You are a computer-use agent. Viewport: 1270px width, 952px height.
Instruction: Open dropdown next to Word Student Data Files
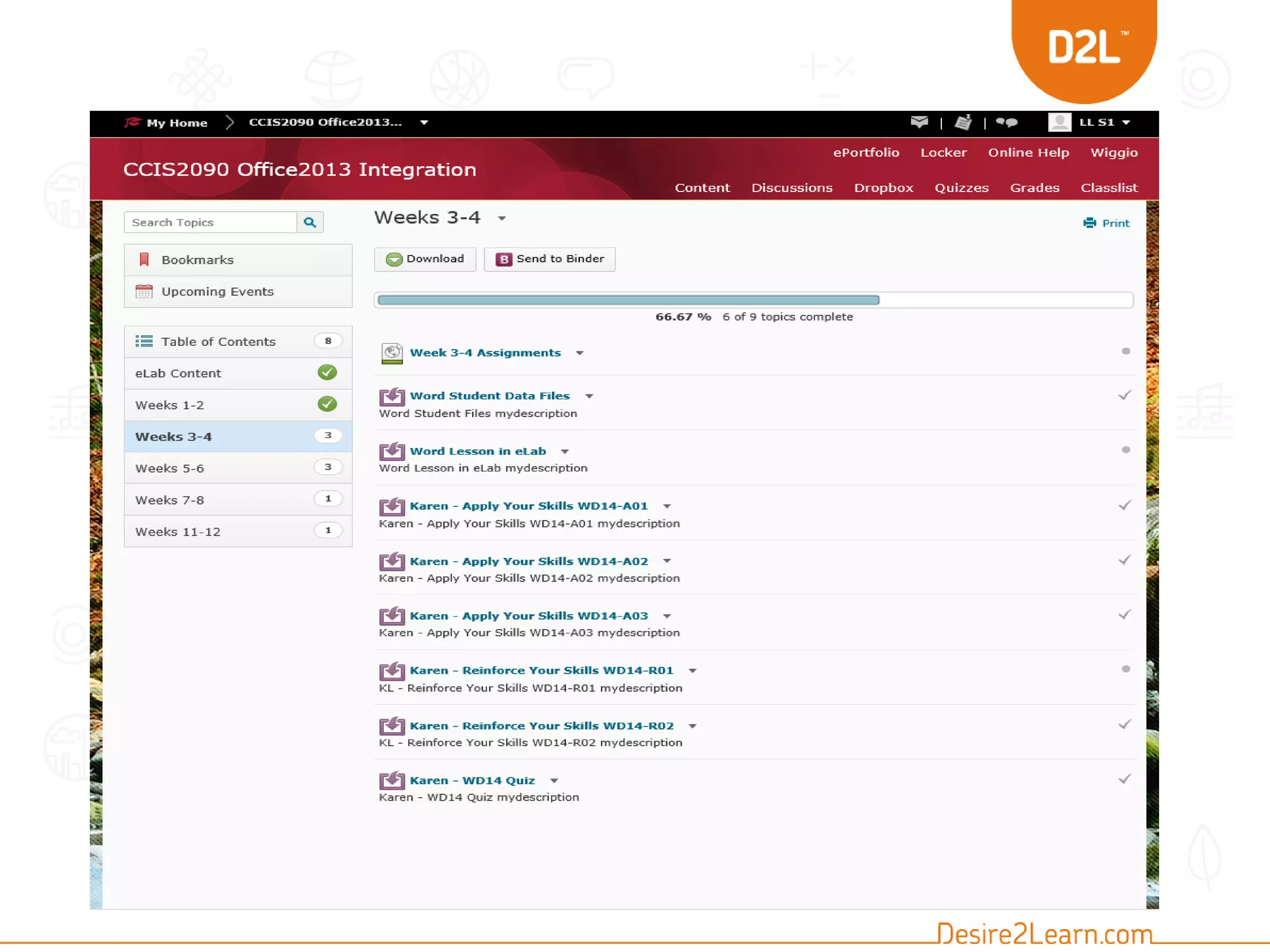[x=589, y=397]
